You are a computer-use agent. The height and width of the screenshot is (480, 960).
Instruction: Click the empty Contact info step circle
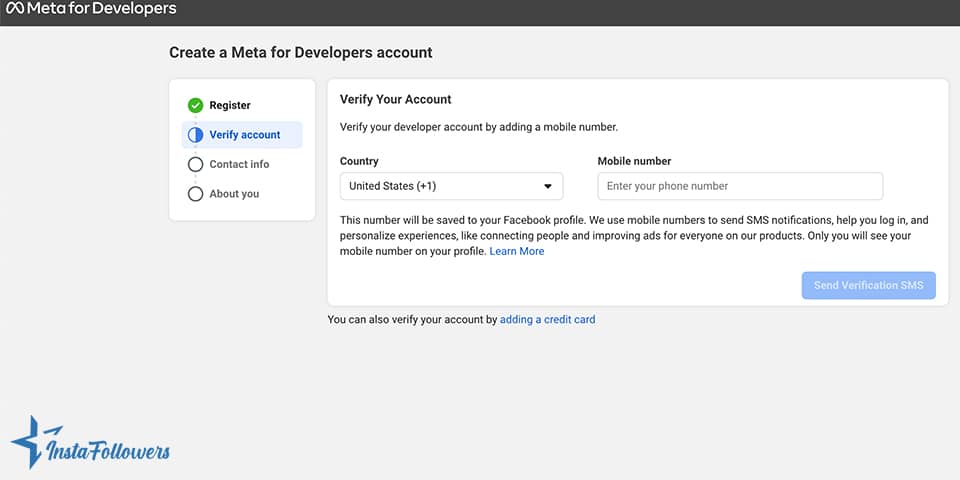(x=195, y=164)
